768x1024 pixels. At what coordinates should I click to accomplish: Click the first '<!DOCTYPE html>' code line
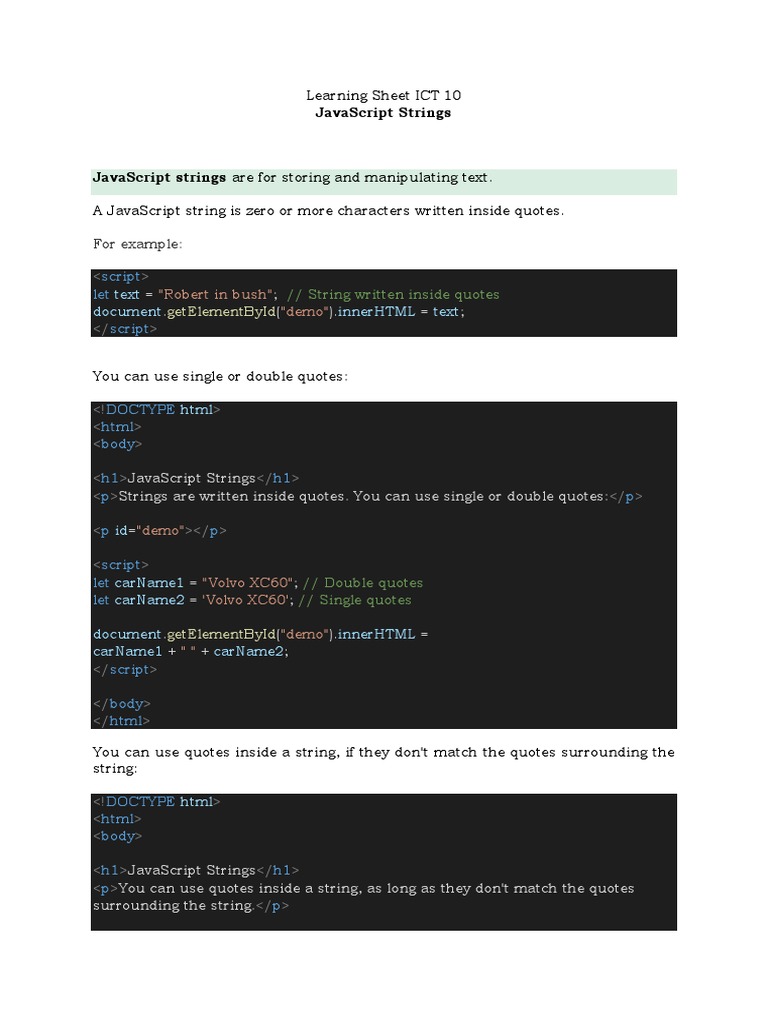coord(156,409)
